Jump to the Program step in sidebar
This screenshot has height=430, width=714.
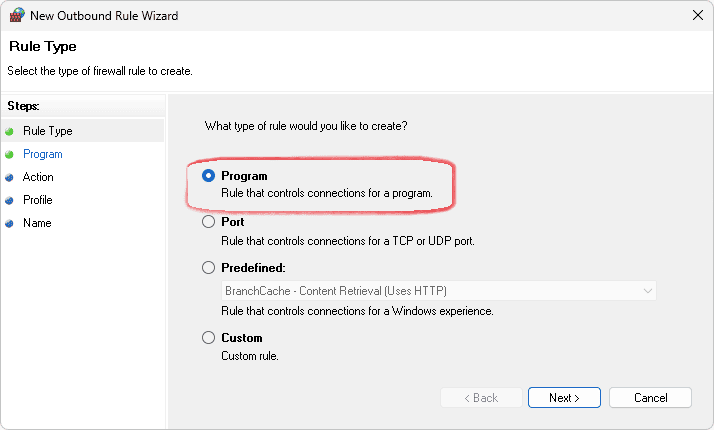(43, 154)
